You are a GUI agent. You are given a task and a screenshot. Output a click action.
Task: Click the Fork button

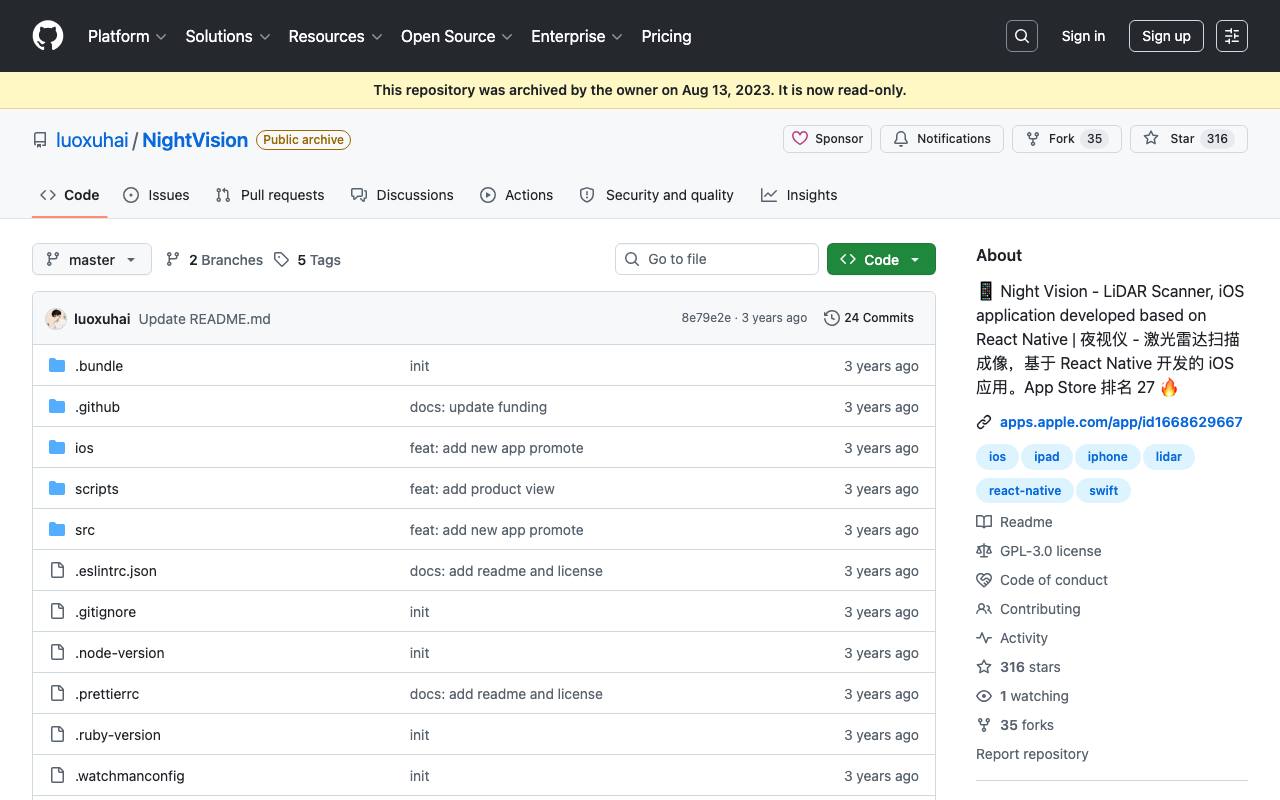[x=1067, y=139]
